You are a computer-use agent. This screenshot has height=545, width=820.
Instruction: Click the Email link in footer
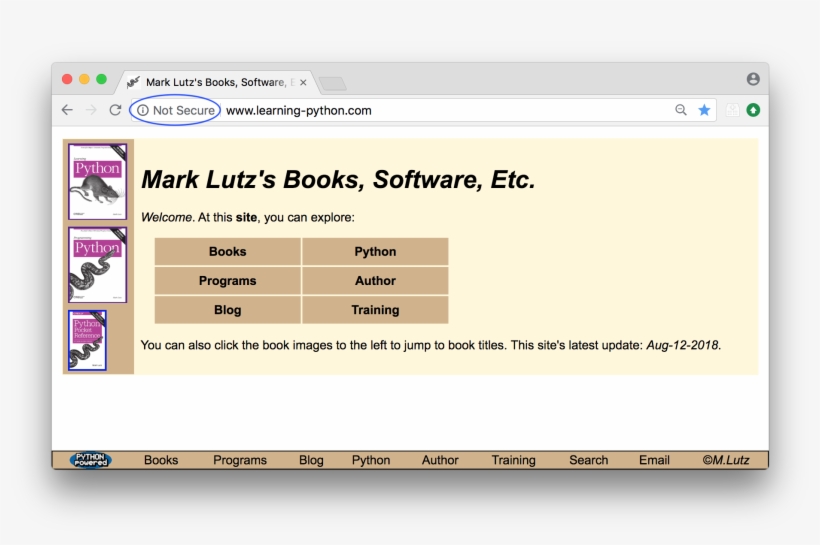pyautogui.click(x=654, y=460)
